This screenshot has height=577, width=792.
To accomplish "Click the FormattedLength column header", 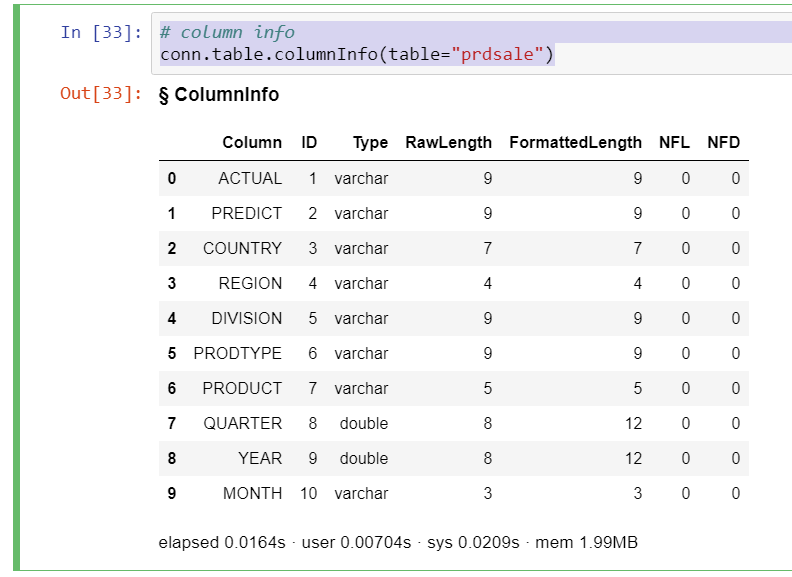I will [575, 142].
